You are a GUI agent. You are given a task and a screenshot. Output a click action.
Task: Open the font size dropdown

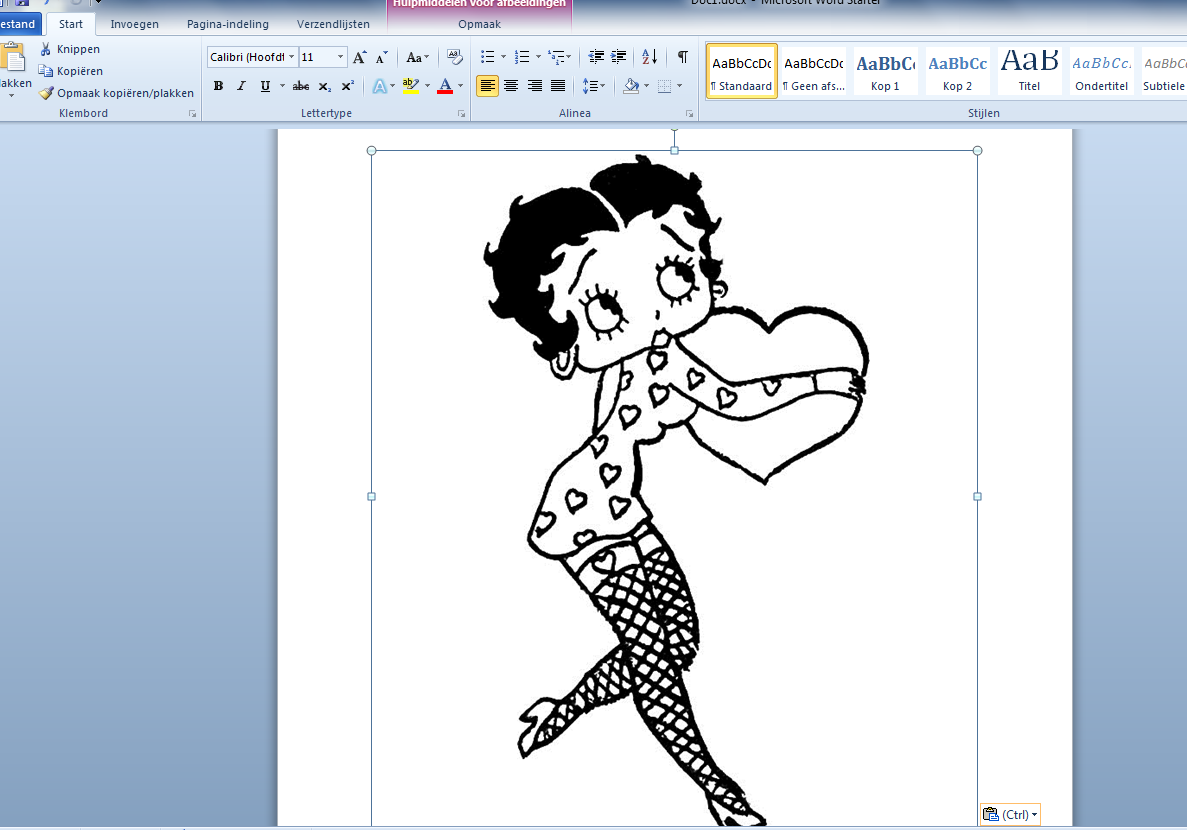click(341, 57)
